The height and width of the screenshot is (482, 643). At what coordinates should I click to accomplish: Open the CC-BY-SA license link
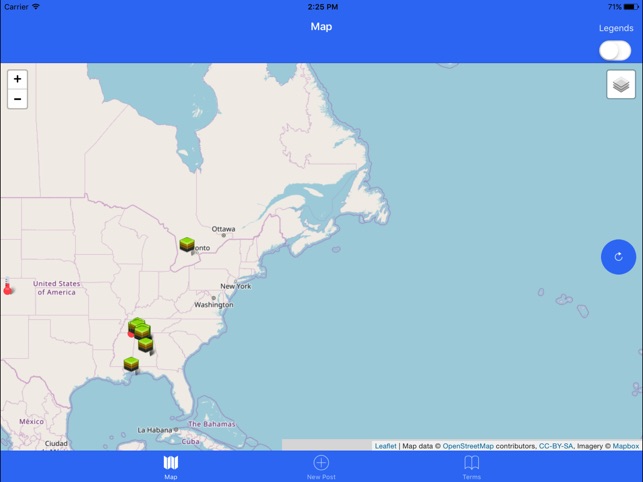coord(556,446)
